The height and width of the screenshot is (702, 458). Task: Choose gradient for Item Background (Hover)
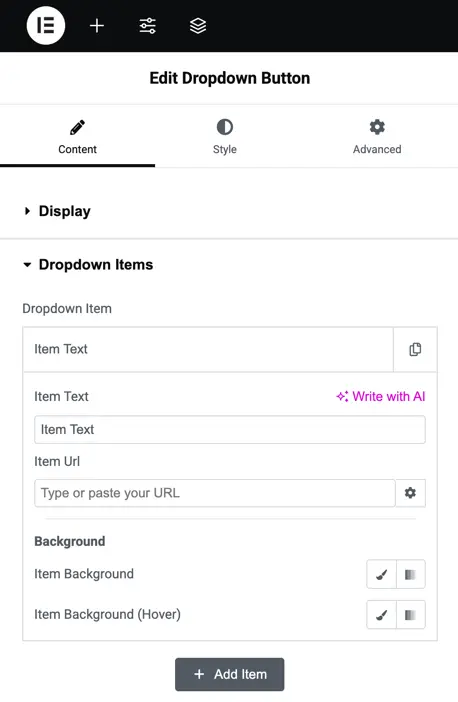tap(411, 615)
